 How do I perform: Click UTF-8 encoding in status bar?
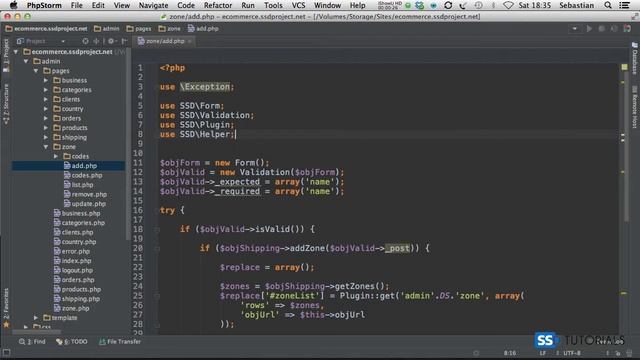(572, 353)
